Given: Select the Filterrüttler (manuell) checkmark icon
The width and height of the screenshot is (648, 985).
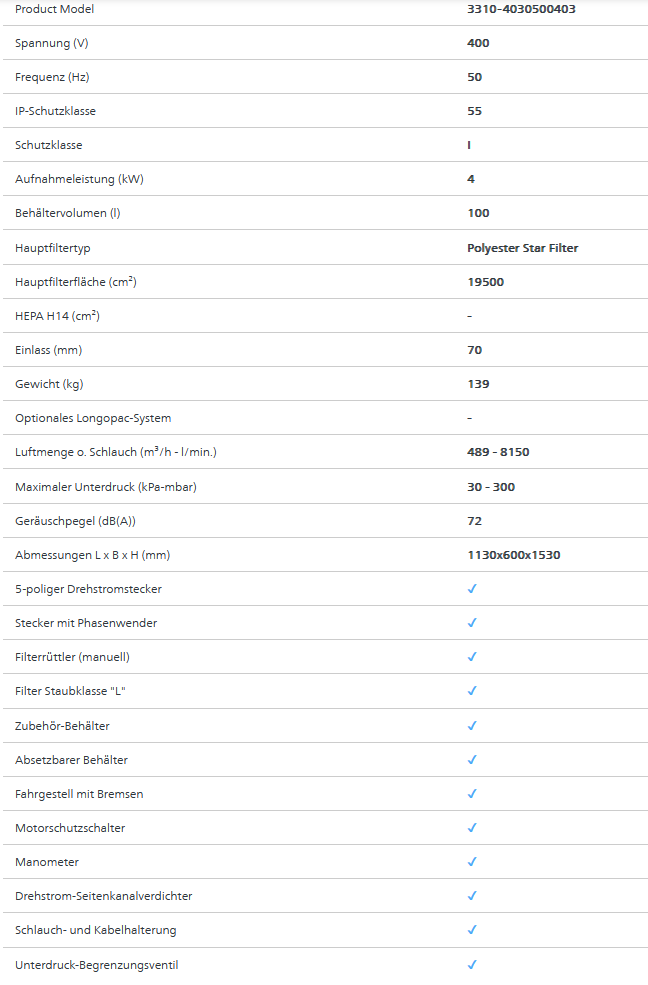Looking at the screenshot, I should coord(472,656).
